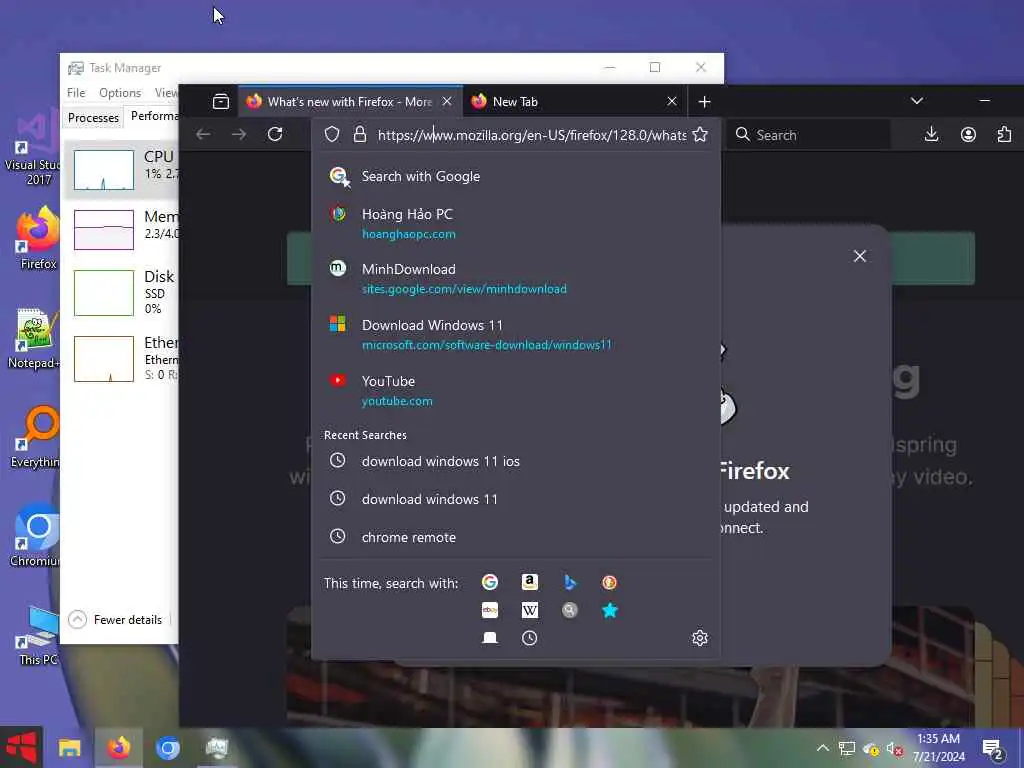This screenshot has height=768, width=1024.
Task: Search this time with Bing icon
Action: [x=570, y=582]
